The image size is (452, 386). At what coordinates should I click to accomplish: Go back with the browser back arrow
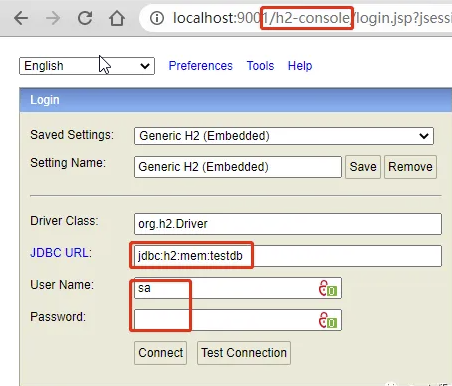(21, 18)
